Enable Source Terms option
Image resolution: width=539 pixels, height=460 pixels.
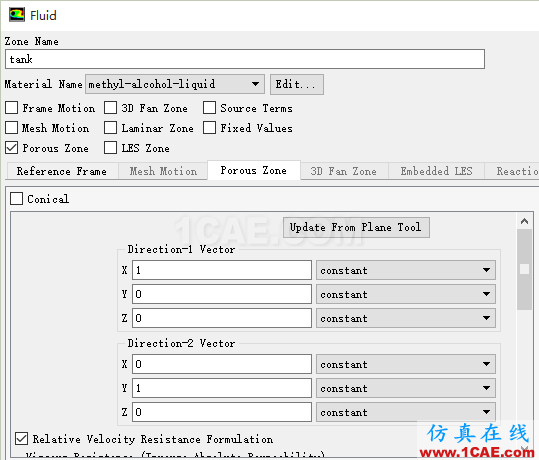coord(209,108)
